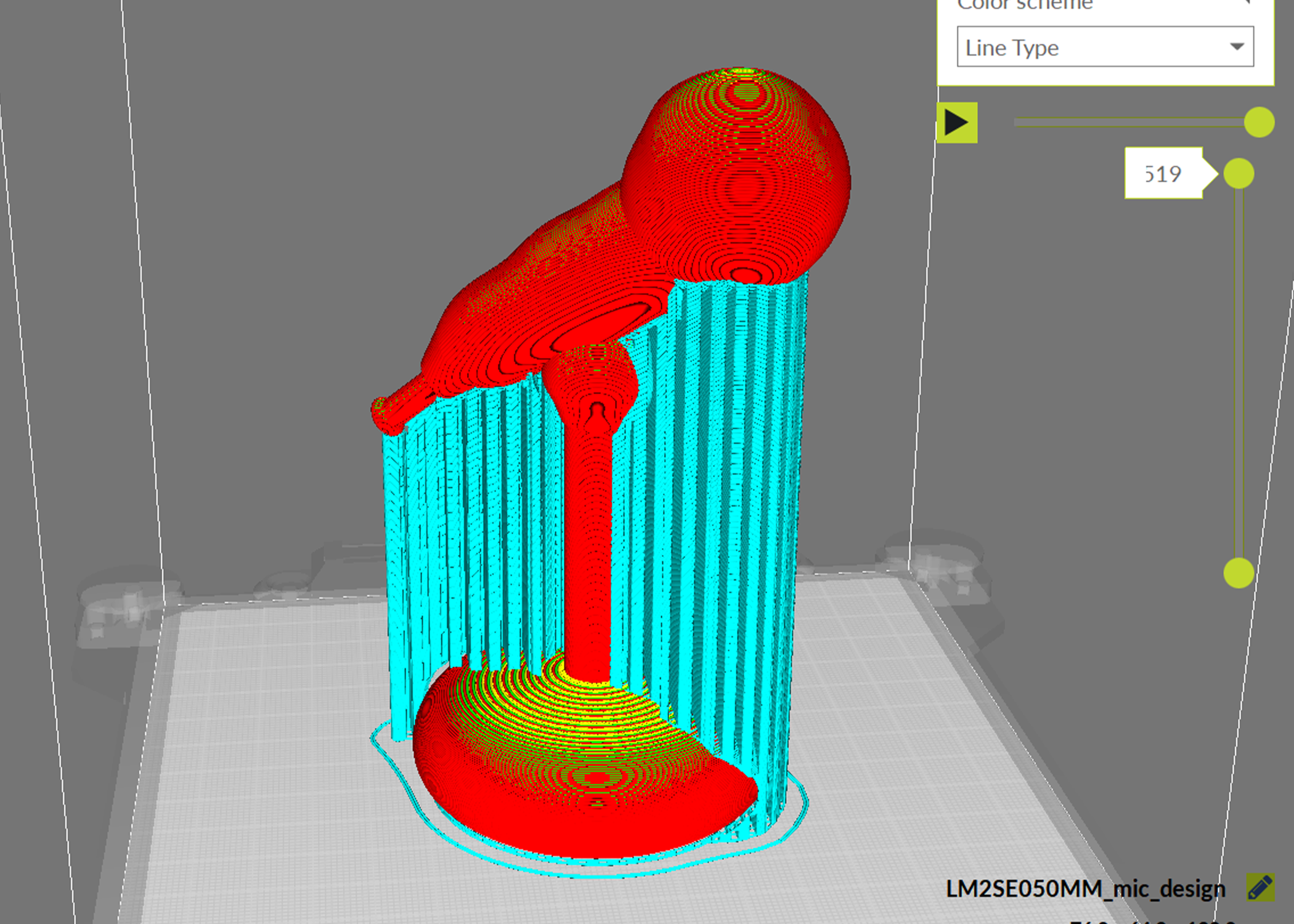Click the lower layer slider handle

tap(1238, 573)
